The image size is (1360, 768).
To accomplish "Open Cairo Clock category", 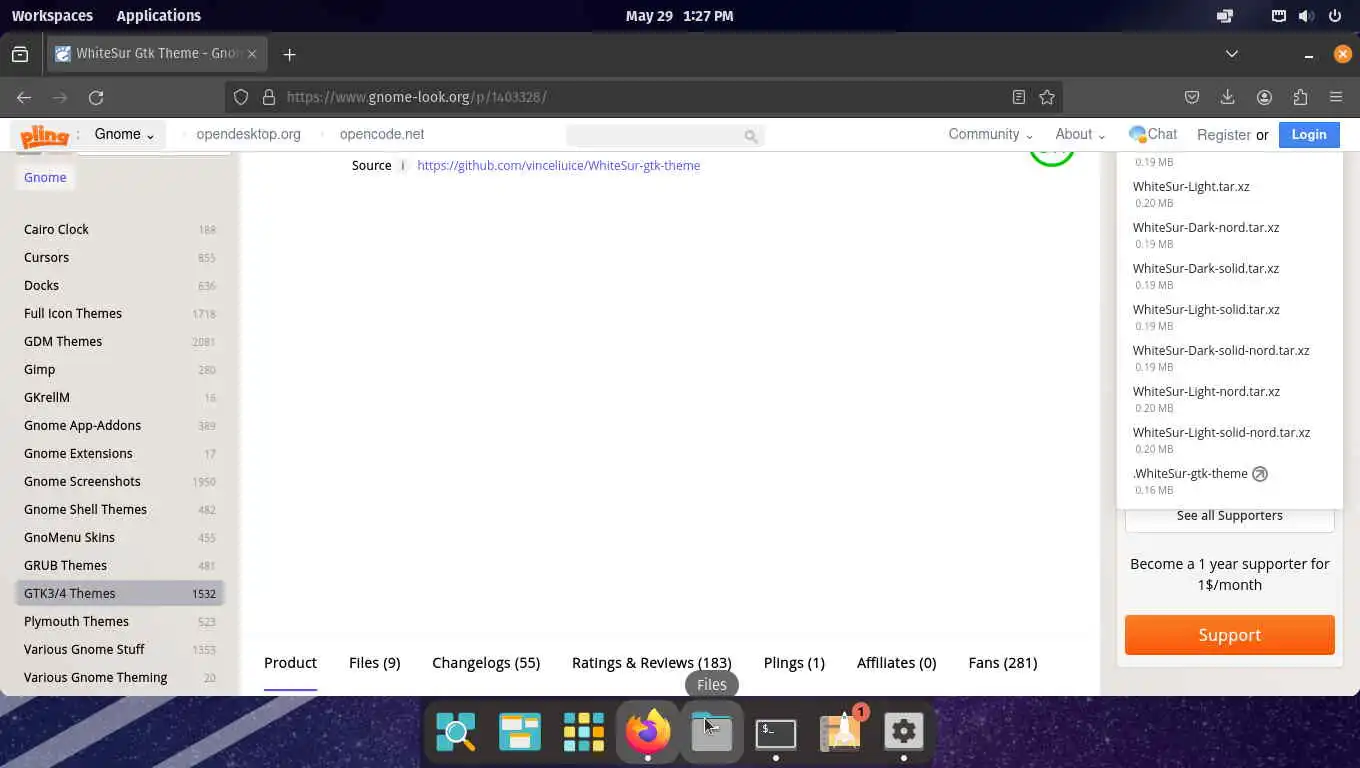I will [56, 229].
